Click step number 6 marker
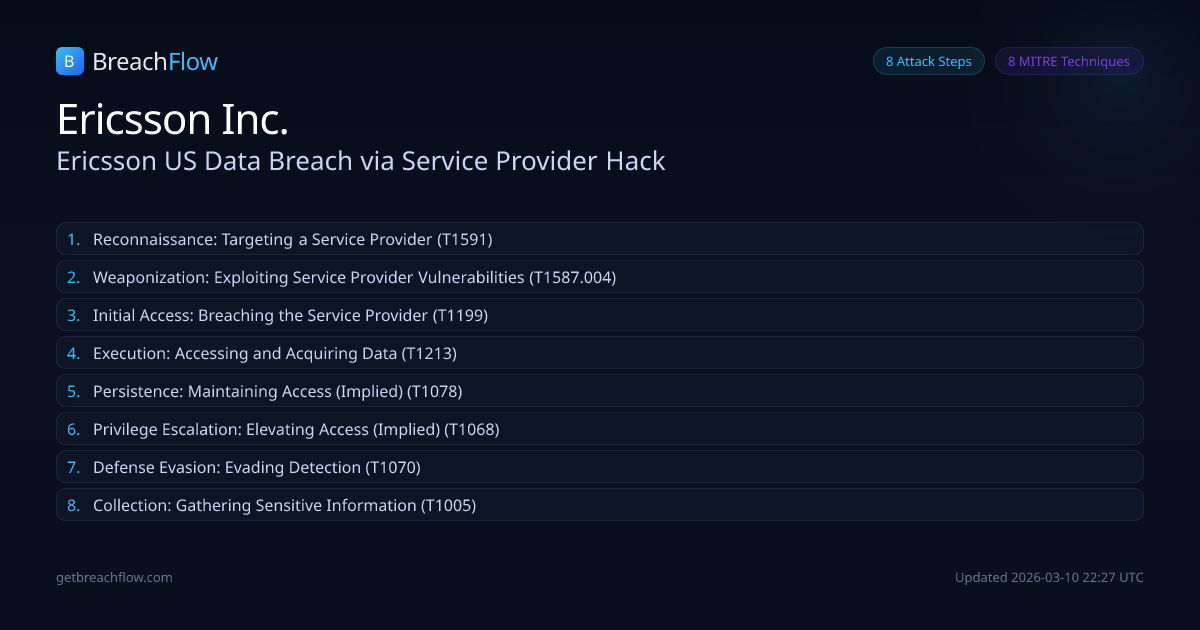 point(73,429)
